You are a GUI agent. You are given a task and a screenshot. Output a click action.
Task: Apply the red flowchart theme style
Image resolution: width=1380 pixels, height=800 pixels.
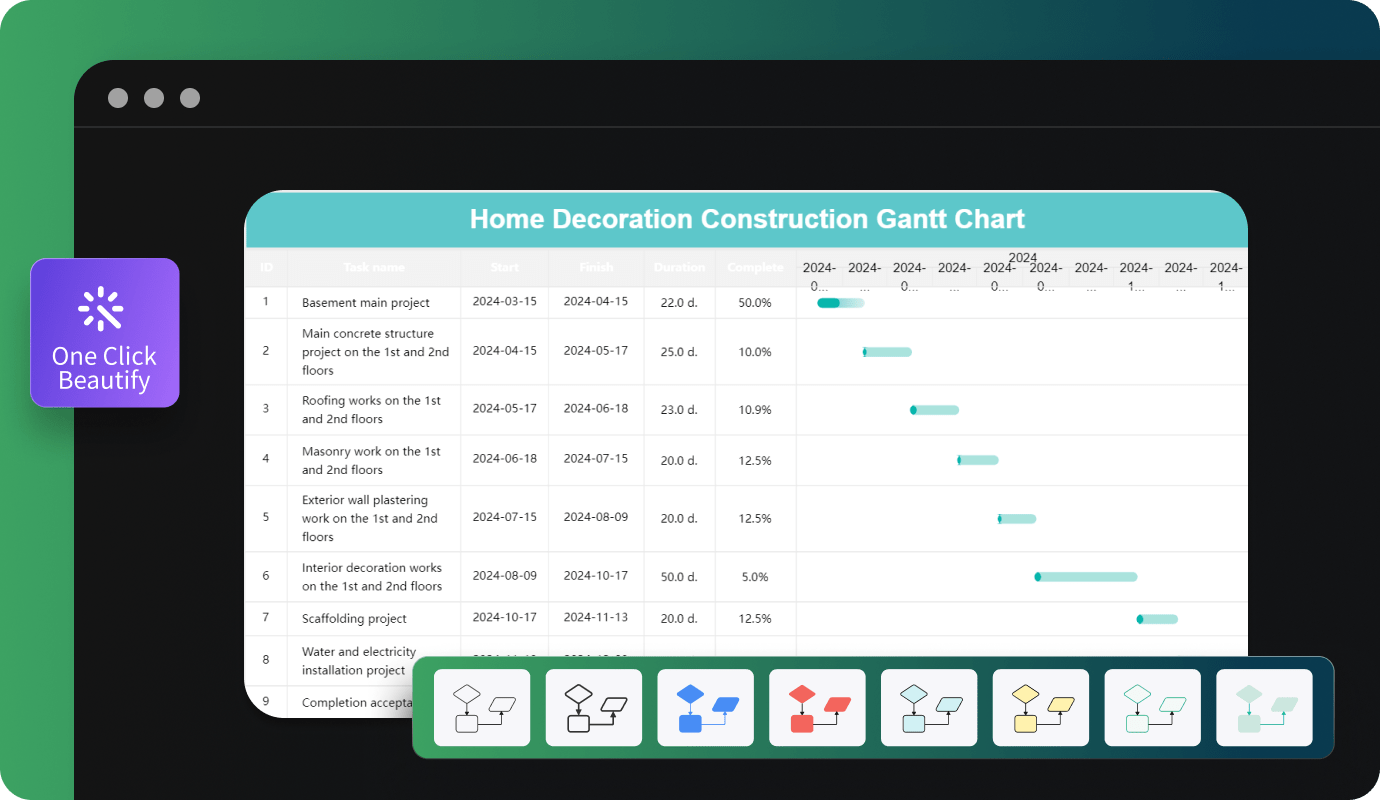pos(817,707)
